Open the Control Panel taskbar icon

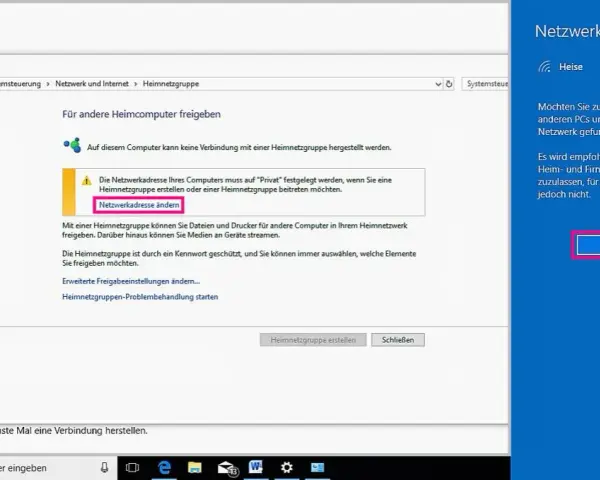[317, 467]
